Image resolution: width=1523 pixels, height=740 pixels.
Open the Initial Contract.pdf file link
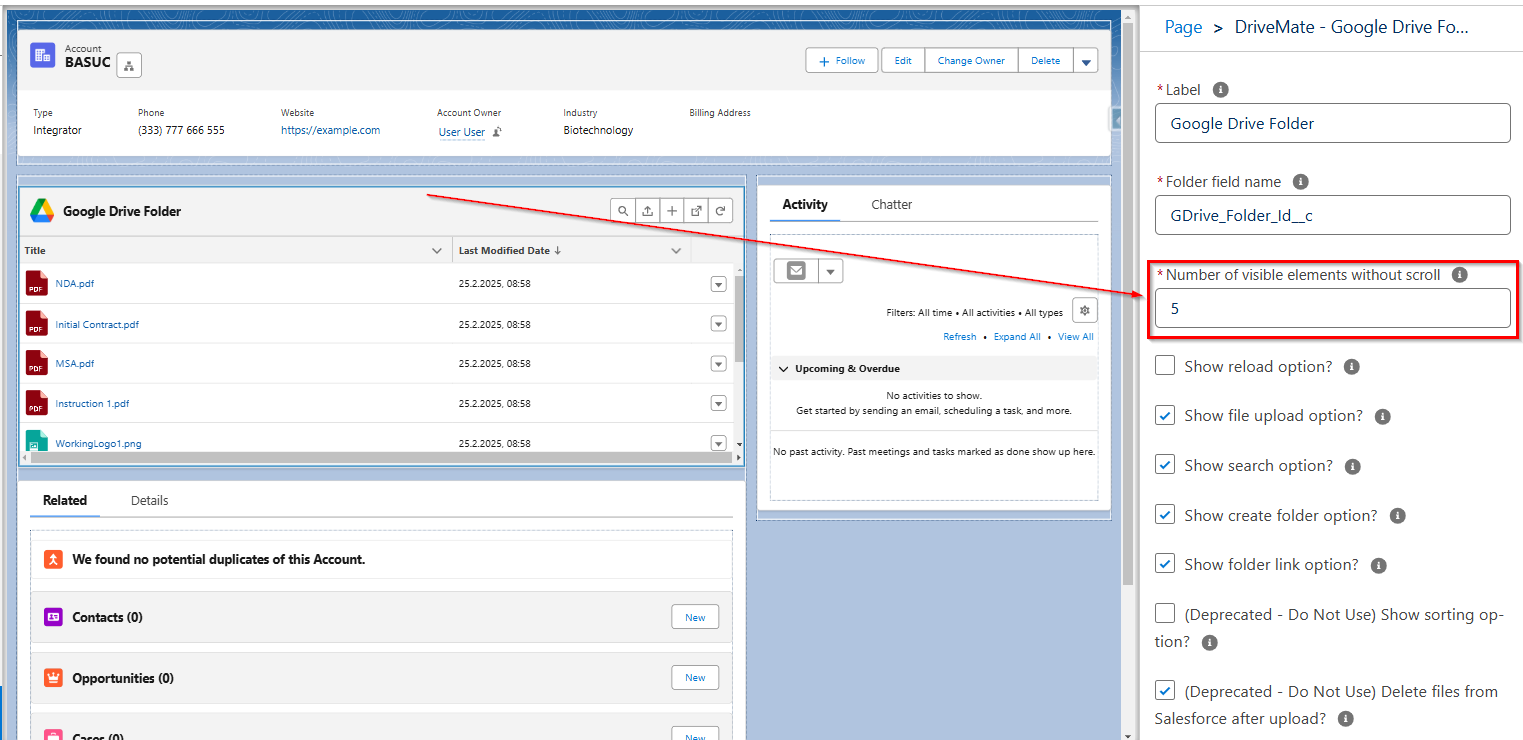click(x=97, y=323)
